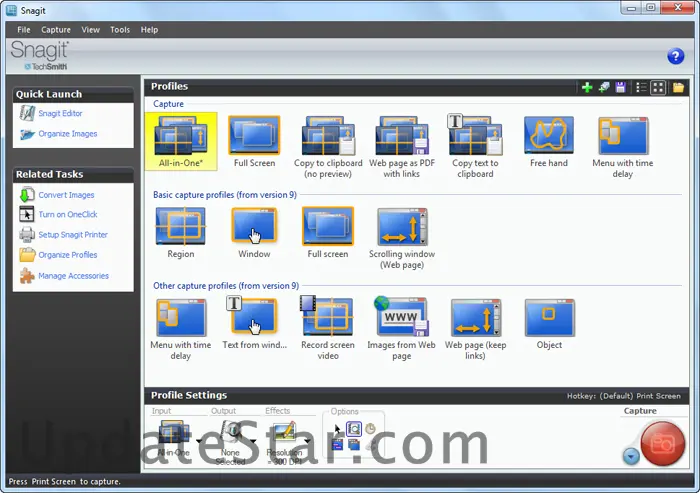This screenshot has height=493, width=700.
Task: Open blue arrow menu beside Capture button
Action: click(x=631, y=456)
